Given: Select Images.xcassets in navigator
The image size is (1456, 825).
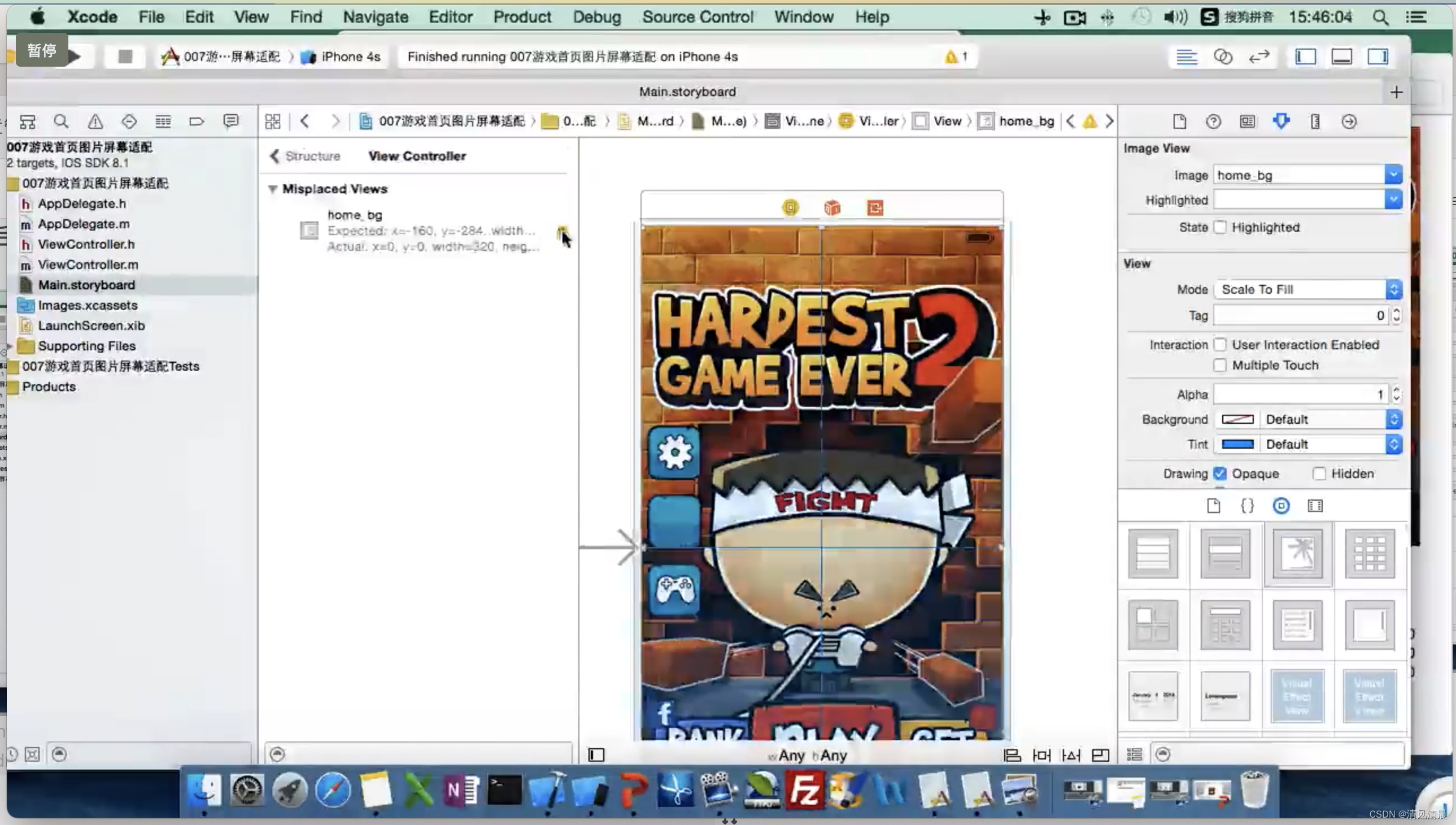Looking at the screenshot, I should pyautogui.click(x=88, y=305).
